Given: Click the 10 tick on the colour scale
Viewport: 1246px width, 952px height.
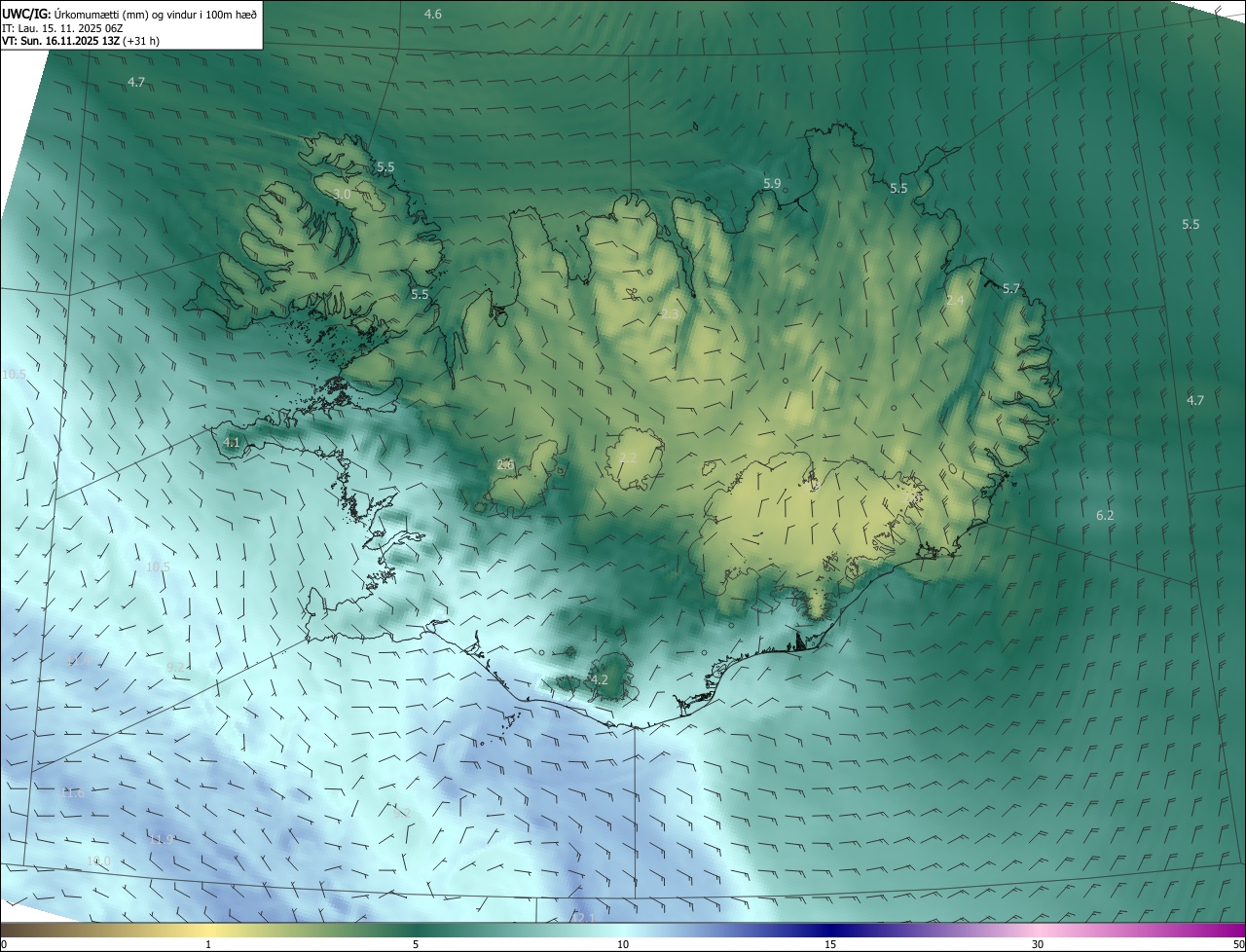Looking at the screenshot, I should (623, 944).
